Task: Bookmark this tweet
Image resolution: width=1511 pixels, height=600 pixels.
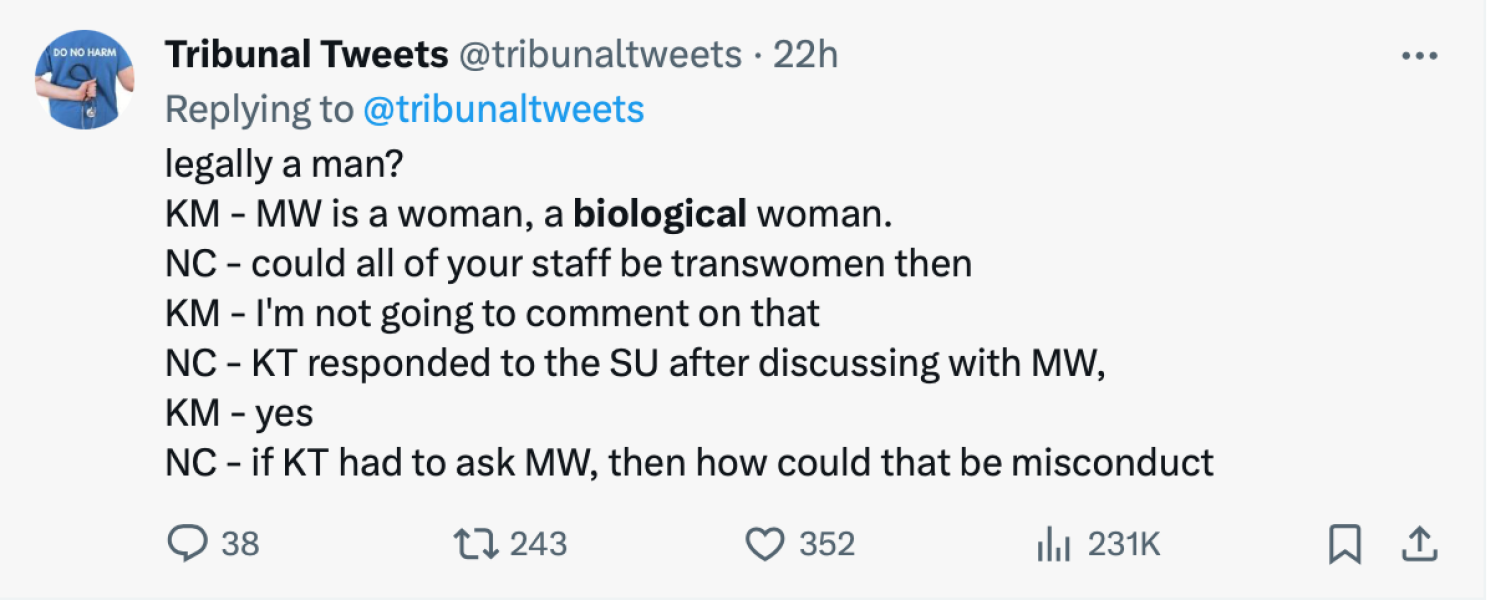Action: click(x=1345, y=545)
